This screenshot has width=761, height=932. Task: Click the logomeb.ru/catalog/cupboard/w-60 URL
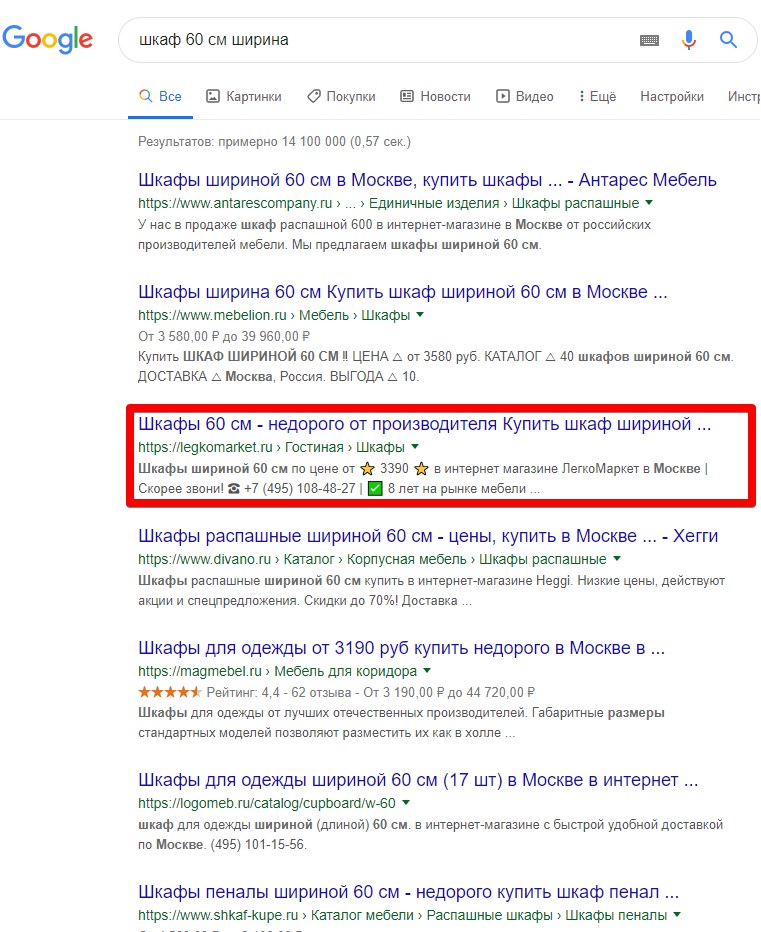pyautogui.click(x=267, y=803)
